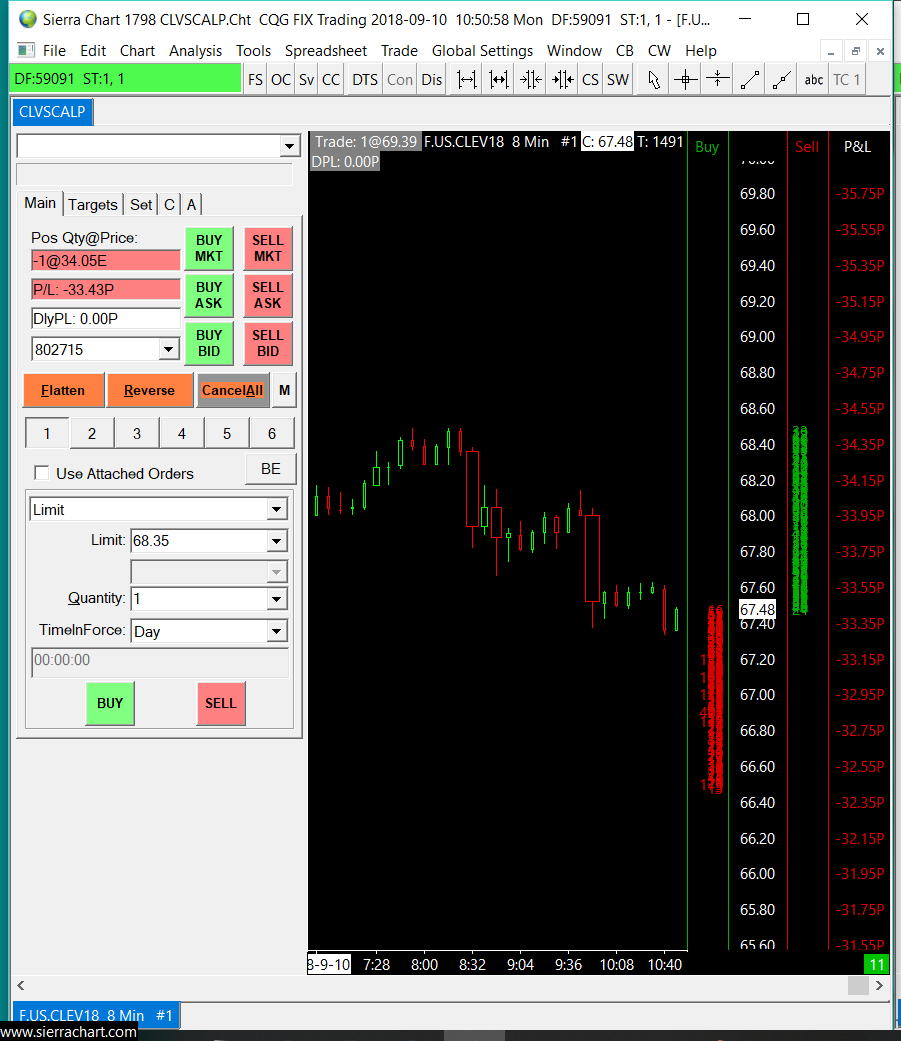Click the Flatten button
This screenshot has width=901, height=1041.
pos(63,390)
